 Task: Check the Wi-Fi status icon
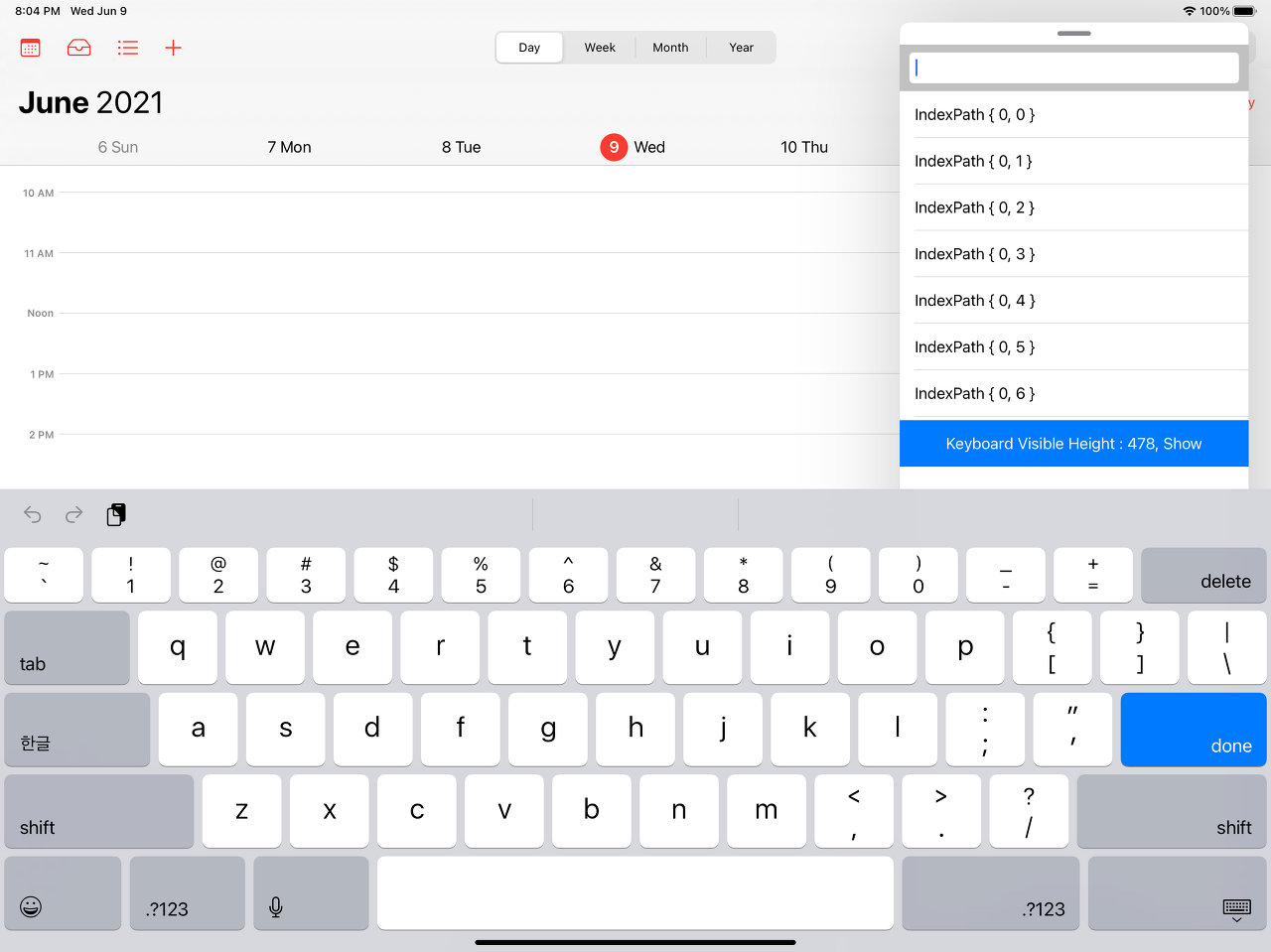click(x=1189, y=11)
